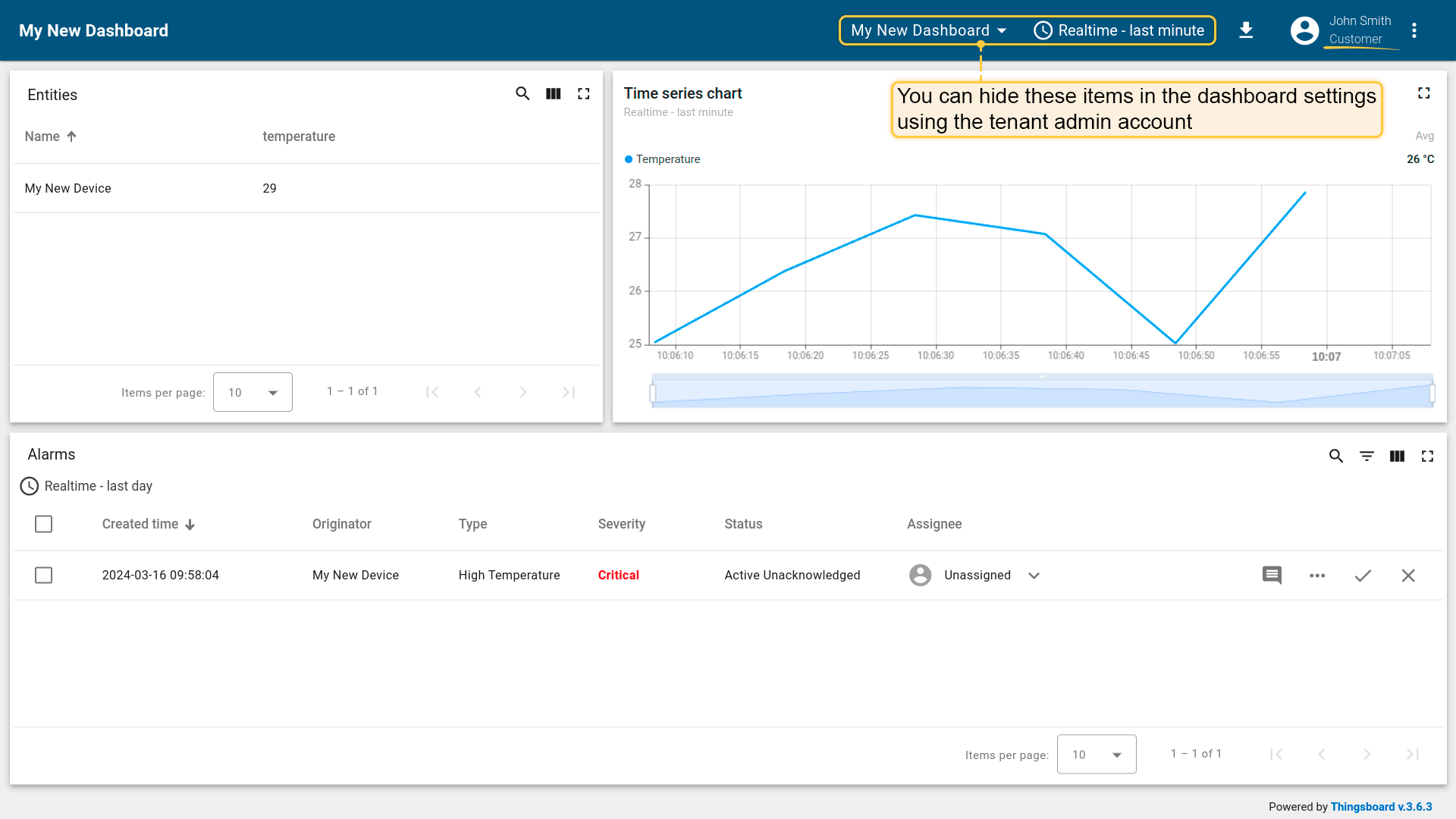The image size is (1456, 819).
Task: Click the chart zoom range slider
Action: coord(1042,393)
